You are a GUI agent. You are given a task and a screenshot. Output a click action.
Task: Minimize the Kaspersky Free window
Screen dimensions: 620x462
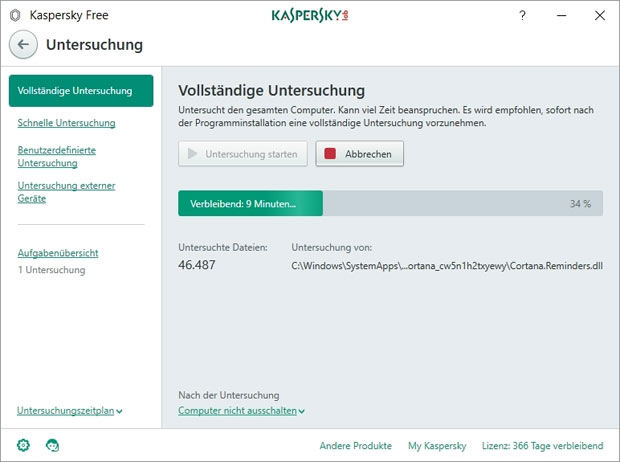coord(561,15)
